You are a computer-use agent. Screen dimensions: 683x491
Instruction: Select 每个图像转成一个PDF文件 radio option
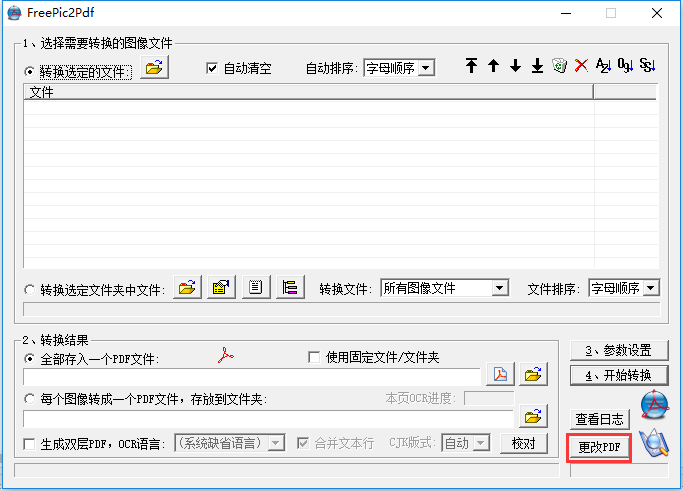29,399
